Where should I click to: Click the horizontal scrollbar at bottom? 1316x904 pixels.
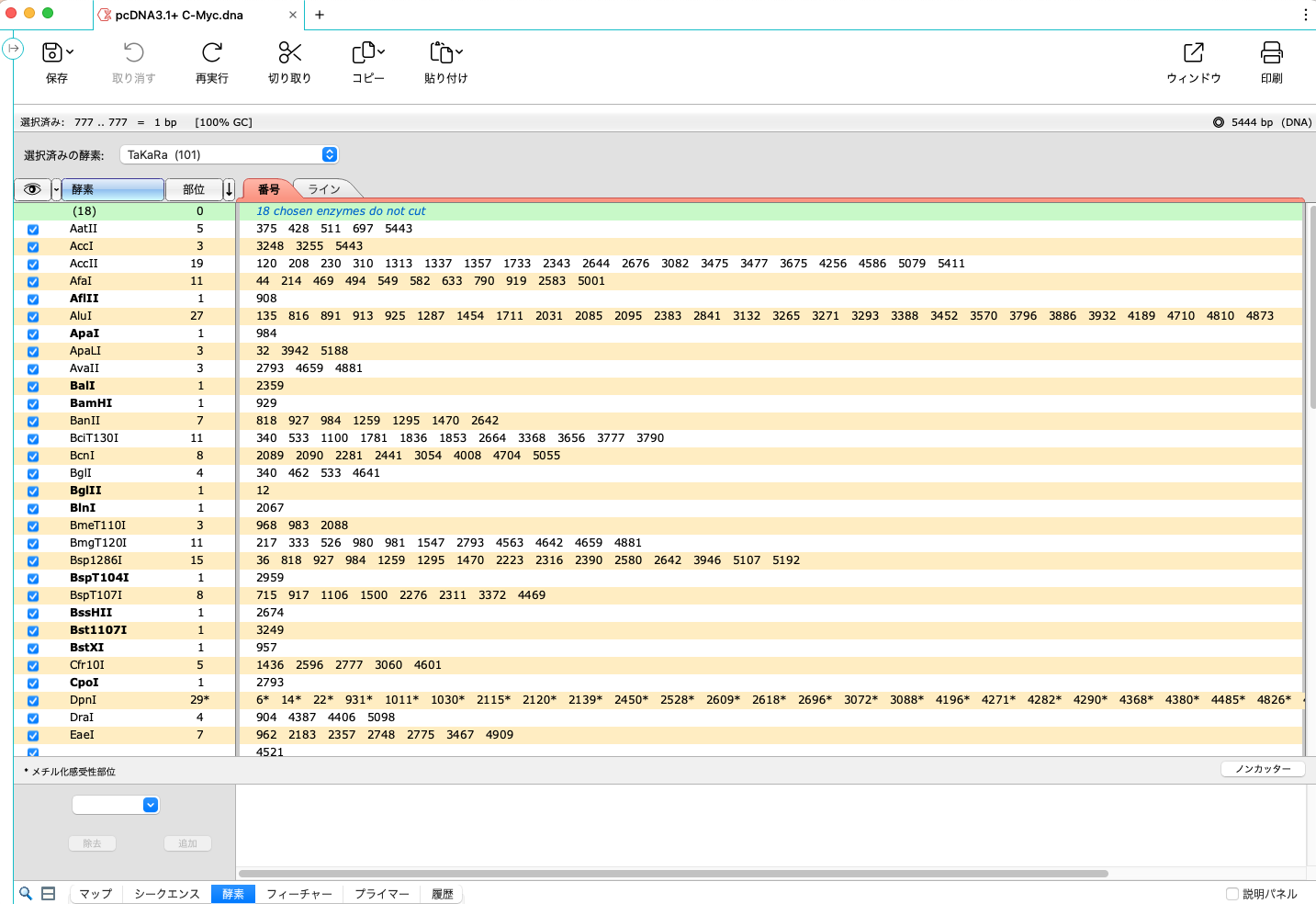click(x=673, y=874)
